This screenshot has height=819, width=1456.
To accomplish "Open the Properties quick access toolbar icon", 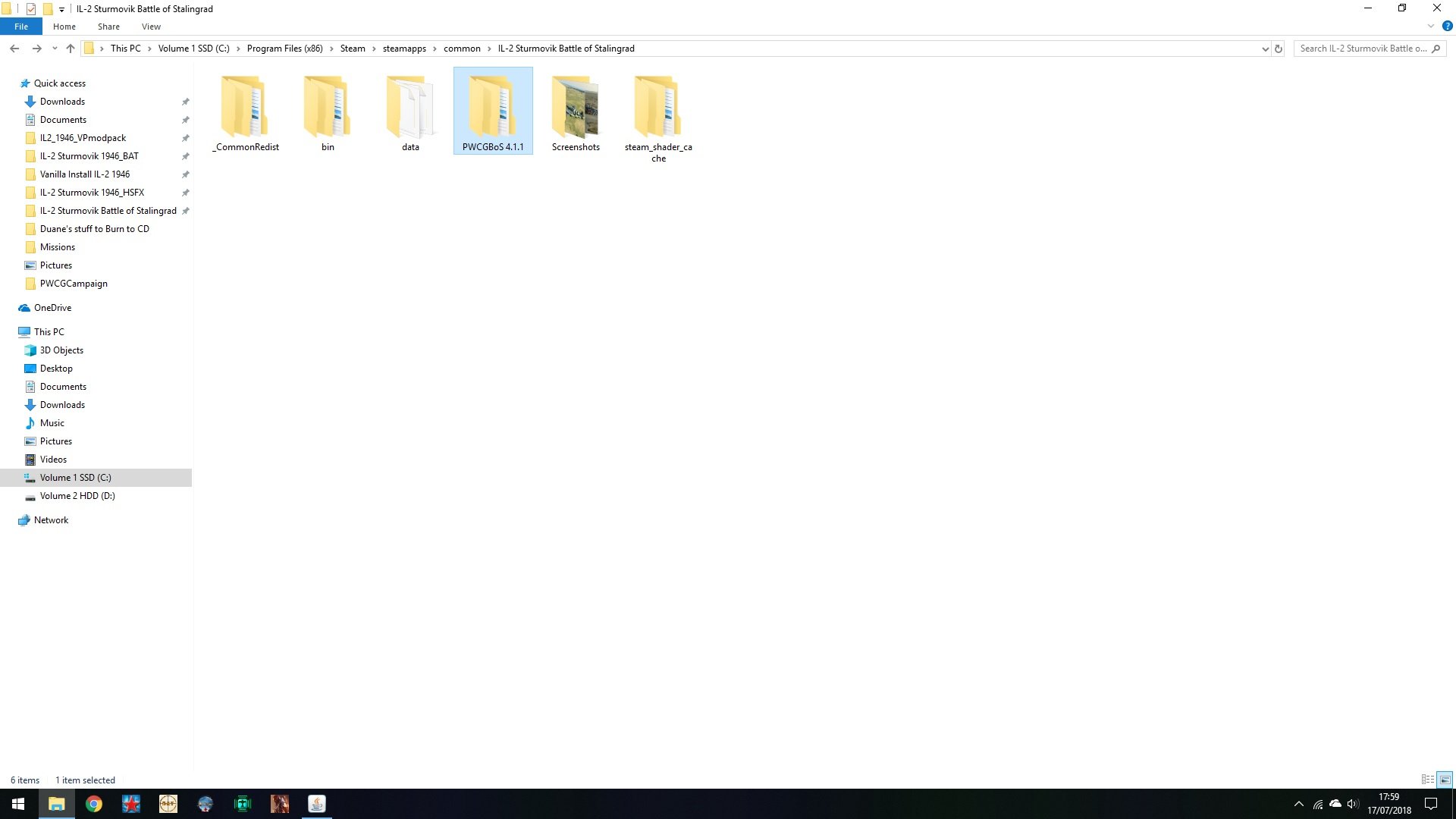I will [x=31, y=9].
